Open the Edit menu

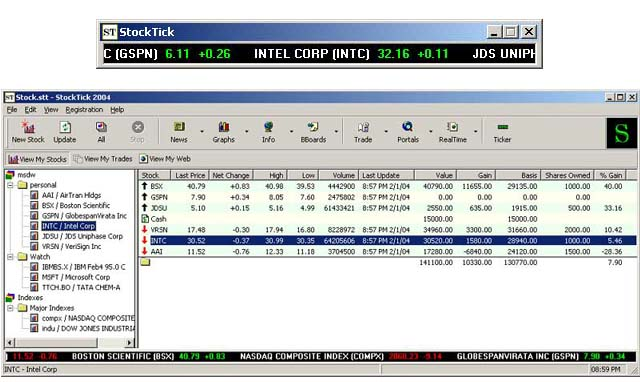tap(30, 109)
